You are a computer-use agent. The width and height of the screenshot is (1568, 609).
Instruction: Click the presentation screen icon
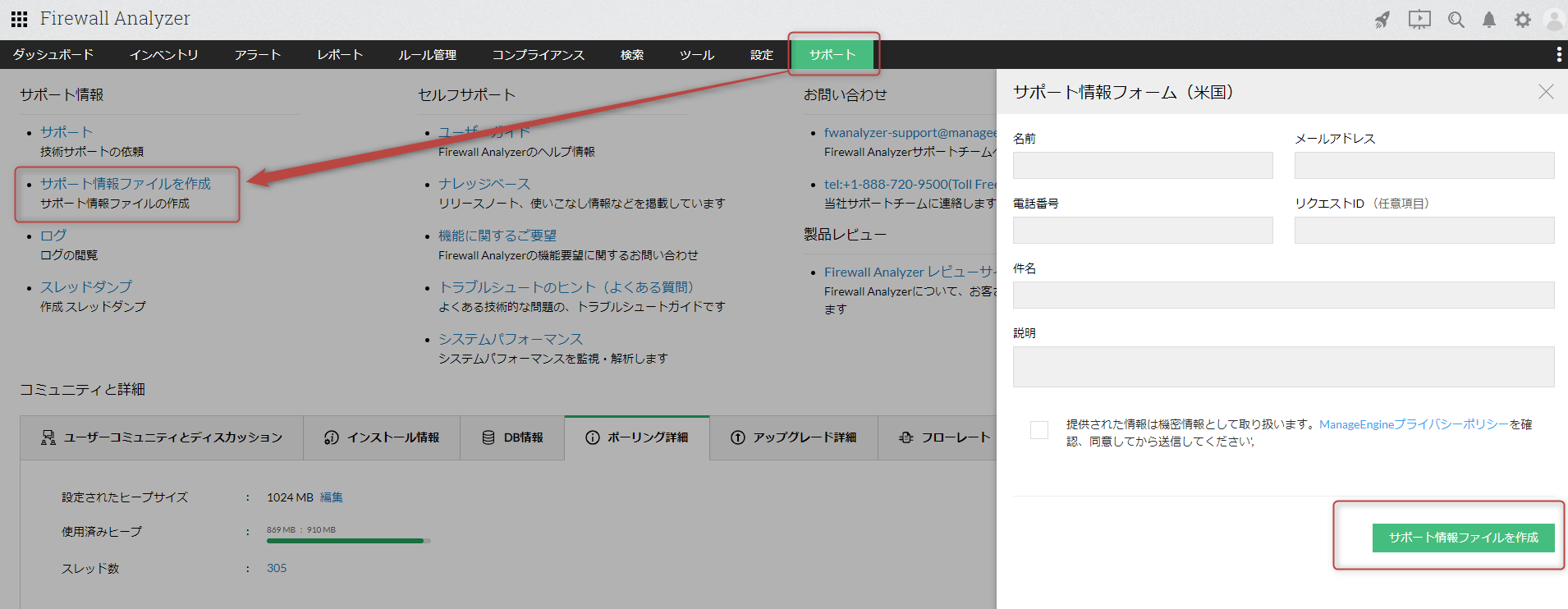point(1419,20)
